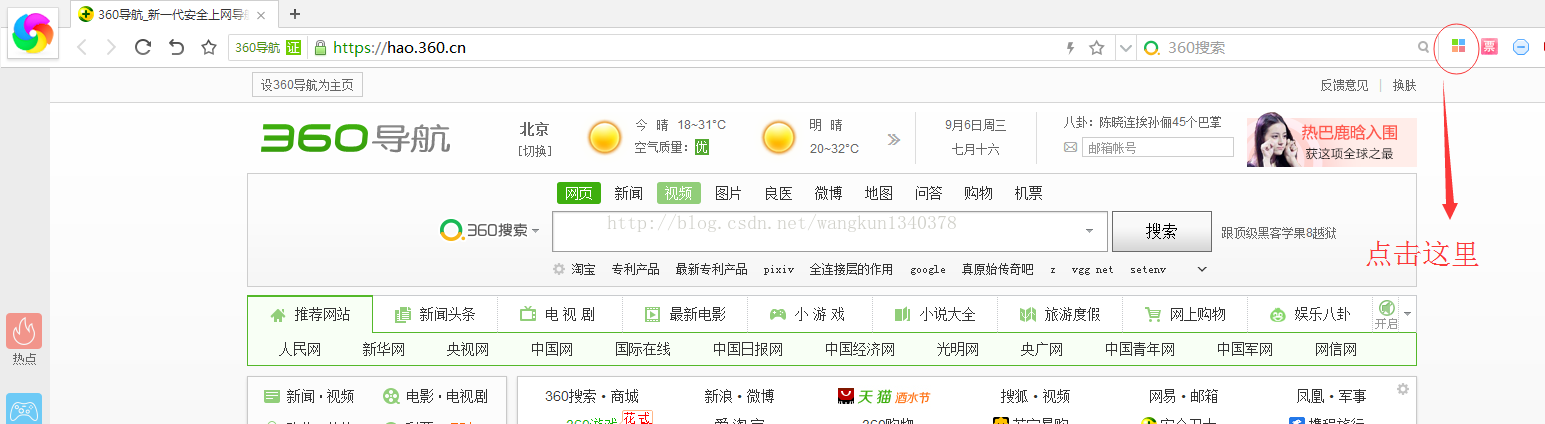Open the 电视剧 category tab
The height and width of the screenshot is (424, 1545).
pyautogui.click(x=559, y=314)
